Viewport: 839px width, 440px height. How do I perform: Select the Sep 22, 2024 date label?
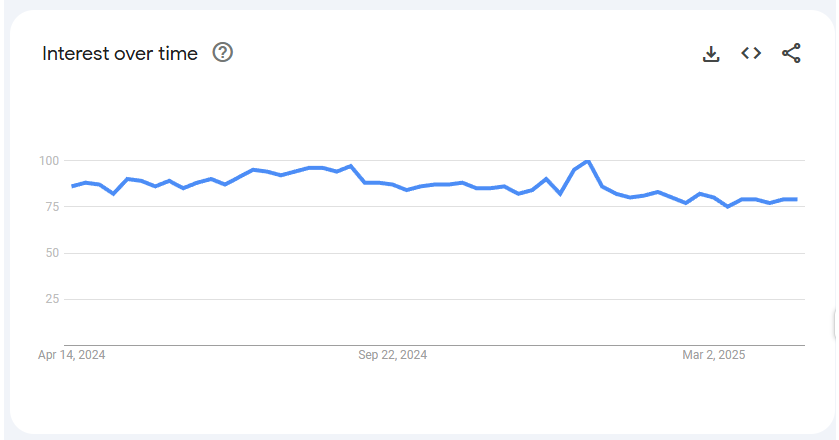(393, 355)
